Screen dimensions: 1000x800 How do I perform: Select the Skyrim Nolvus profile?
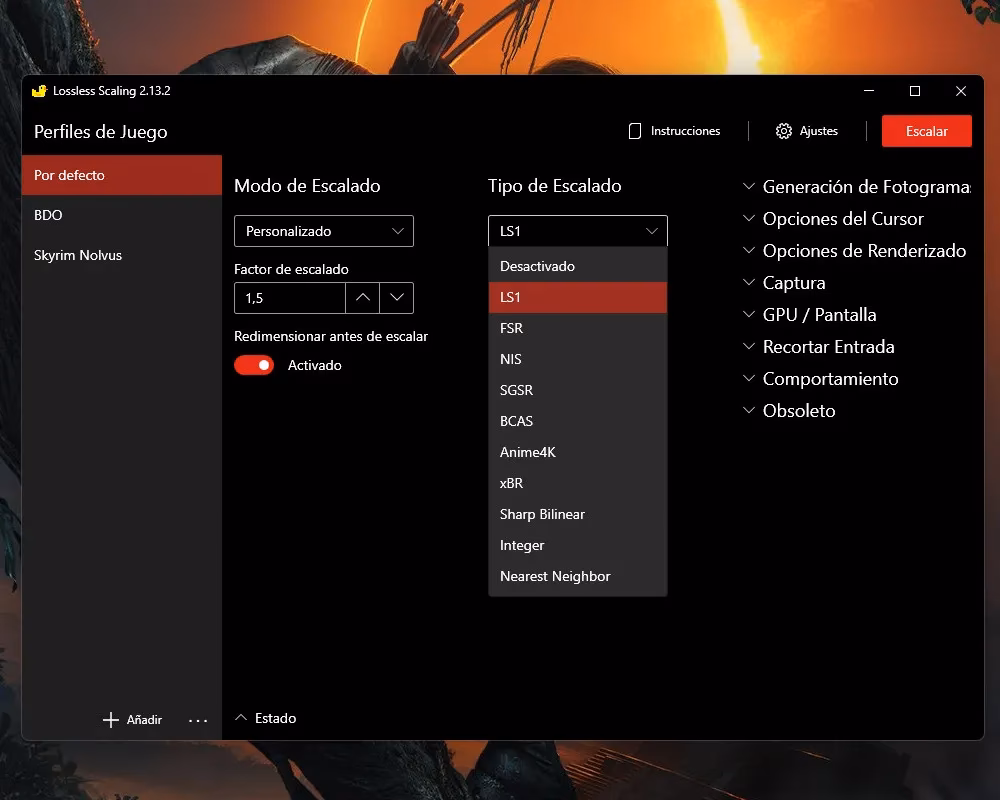122,255
